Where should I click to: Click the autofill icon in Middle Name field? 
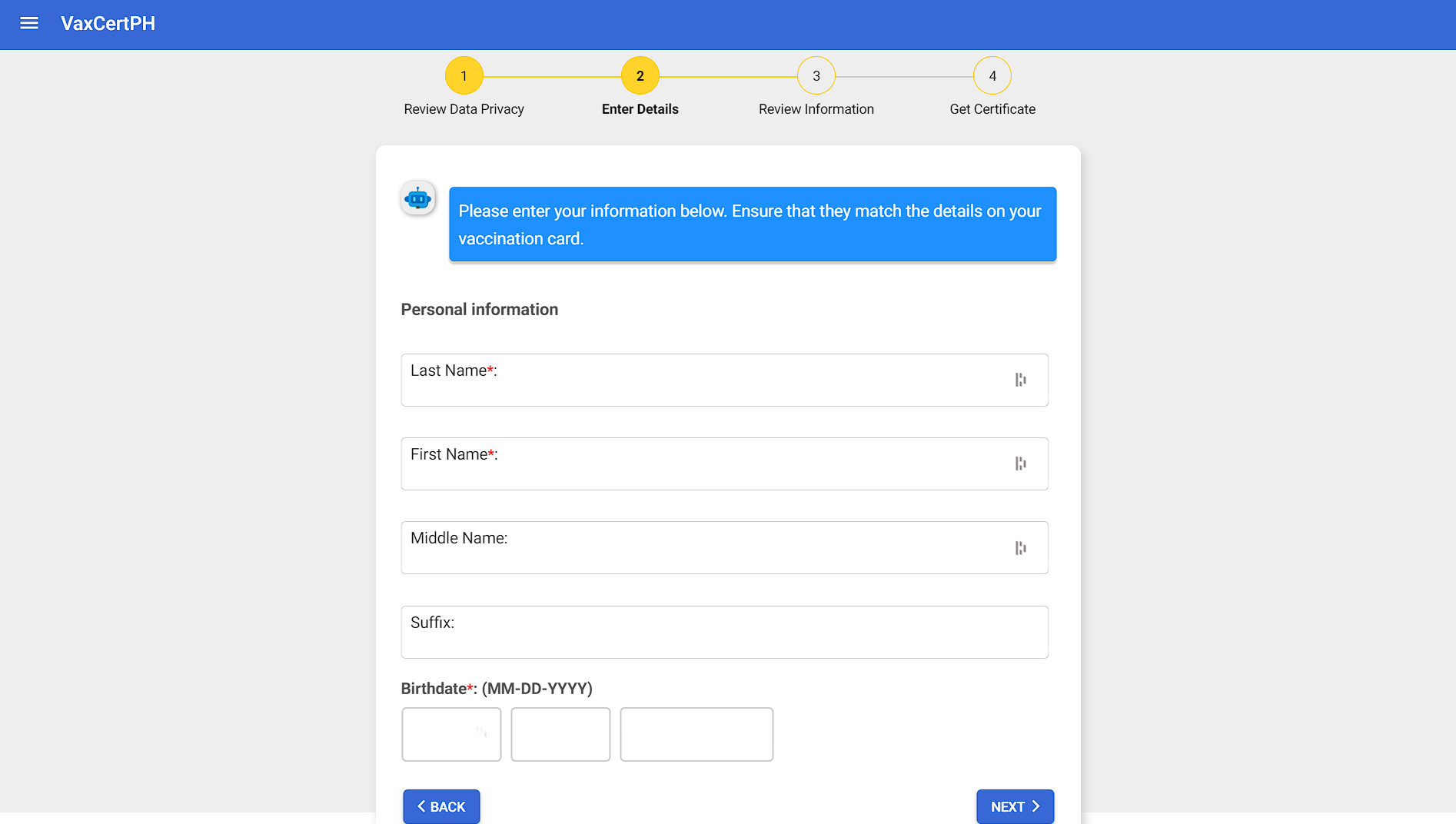(x=1020, y=548)
